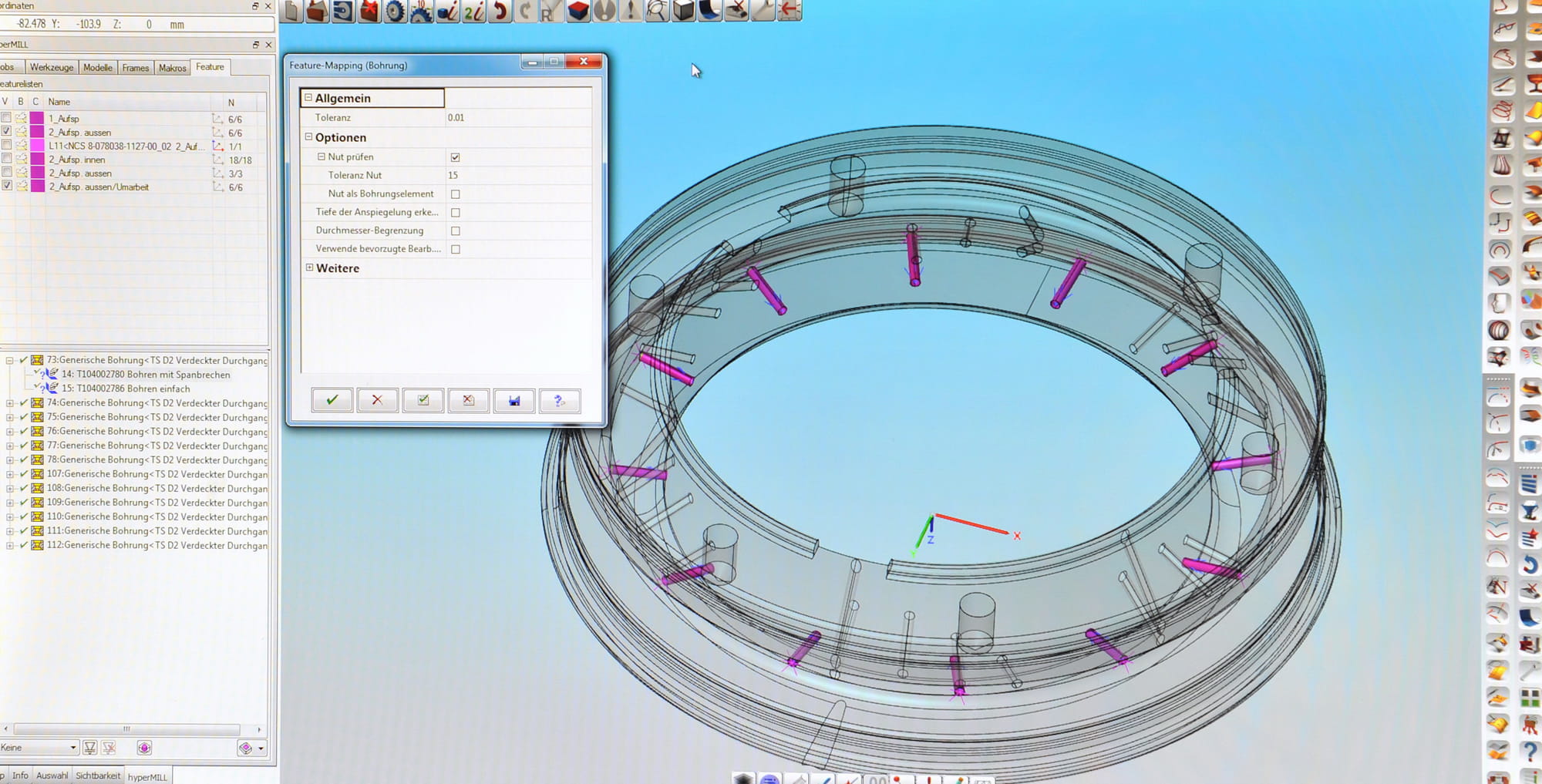
Task: Collapse the 'Allgemein' section
Action: 308,98
